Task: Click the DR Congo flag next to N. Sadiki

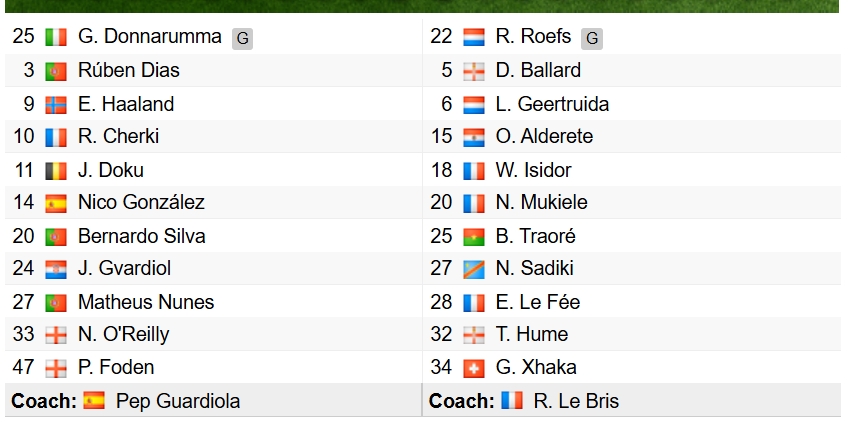Action: (x=474, y=269)
